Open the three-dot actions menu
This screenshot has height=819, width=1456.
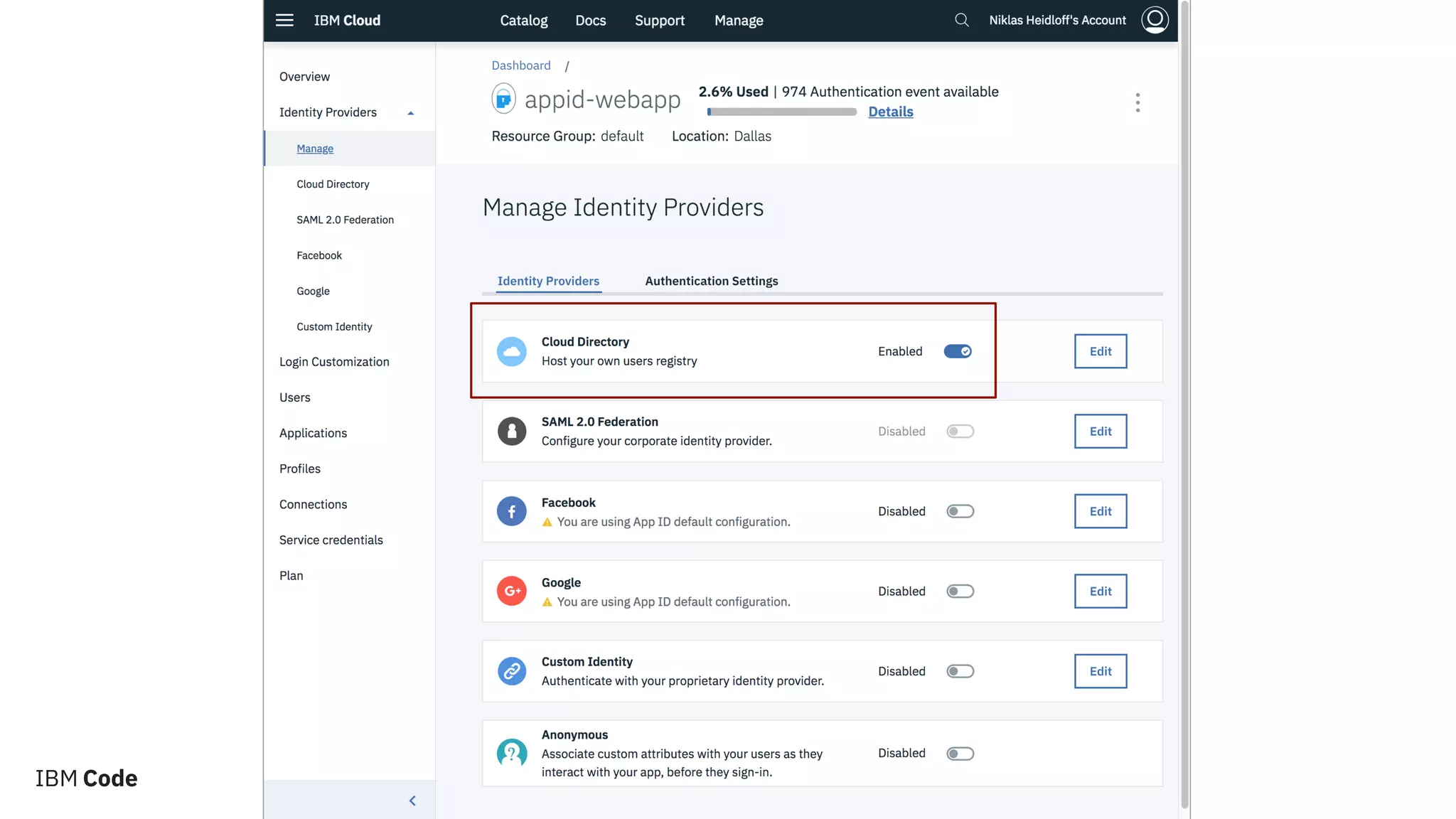(1137, 102)
